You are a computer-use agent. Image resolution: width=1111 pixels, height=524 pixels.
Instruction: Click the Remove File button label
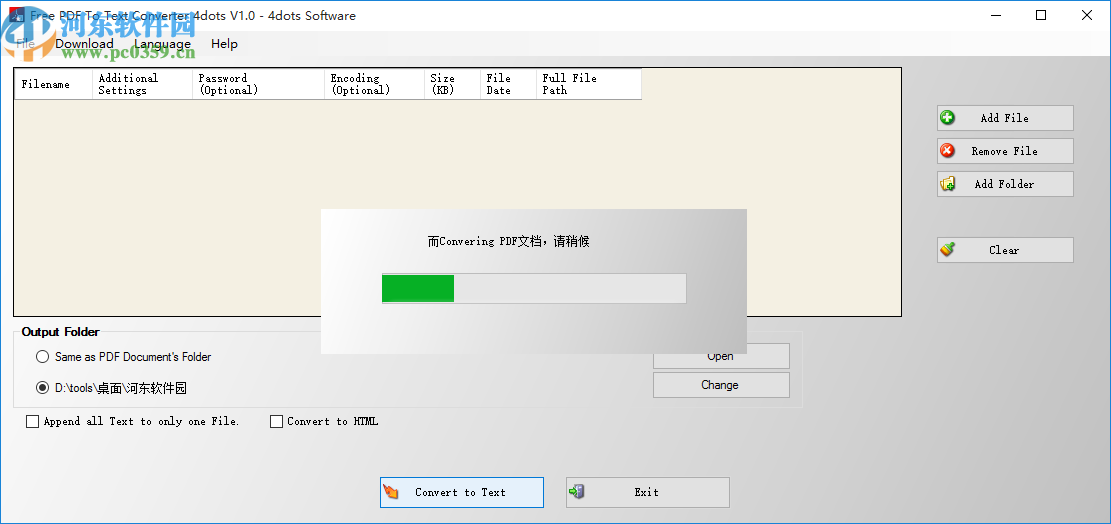point(1004,151)
